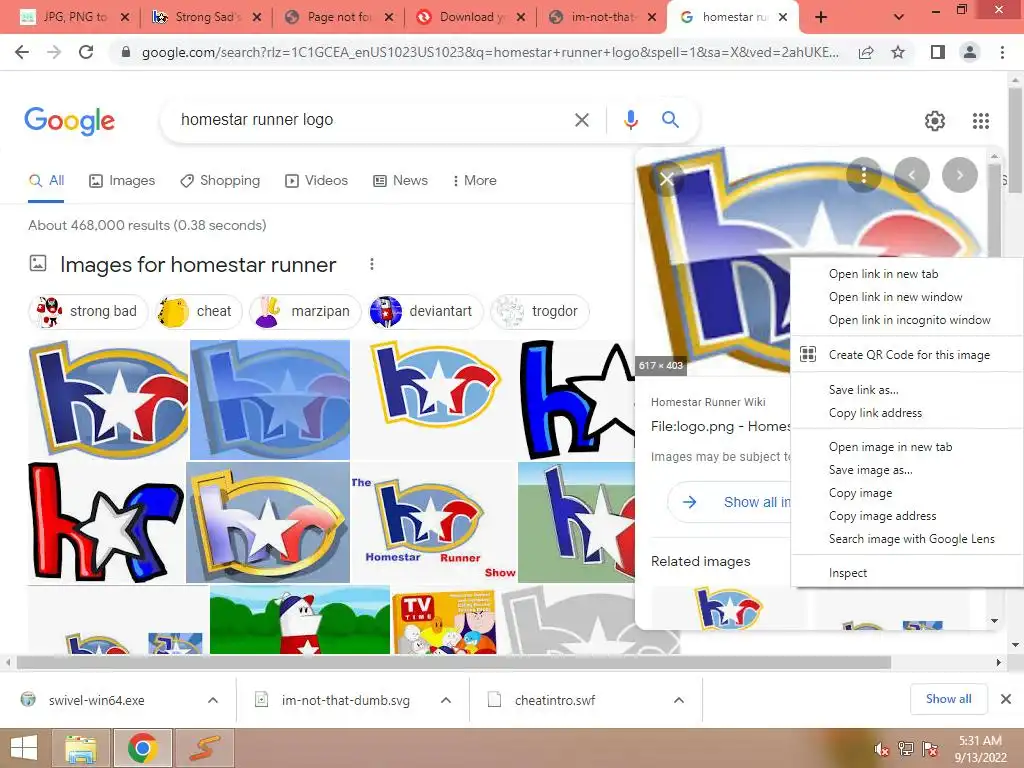Select Save image as... in context menu
The width and height of the screenshot is (1024, 768).
point(871,470)
